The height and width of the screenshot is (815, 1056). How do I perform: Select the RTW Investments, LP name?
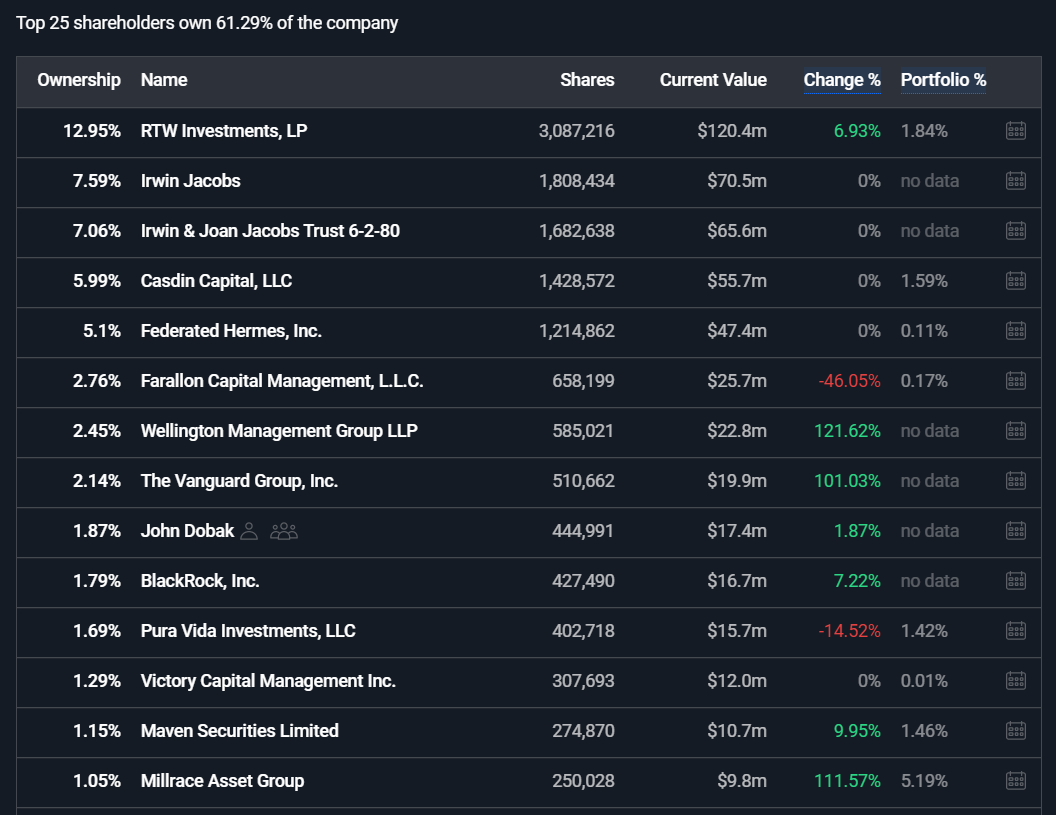[x=224, y=131]
